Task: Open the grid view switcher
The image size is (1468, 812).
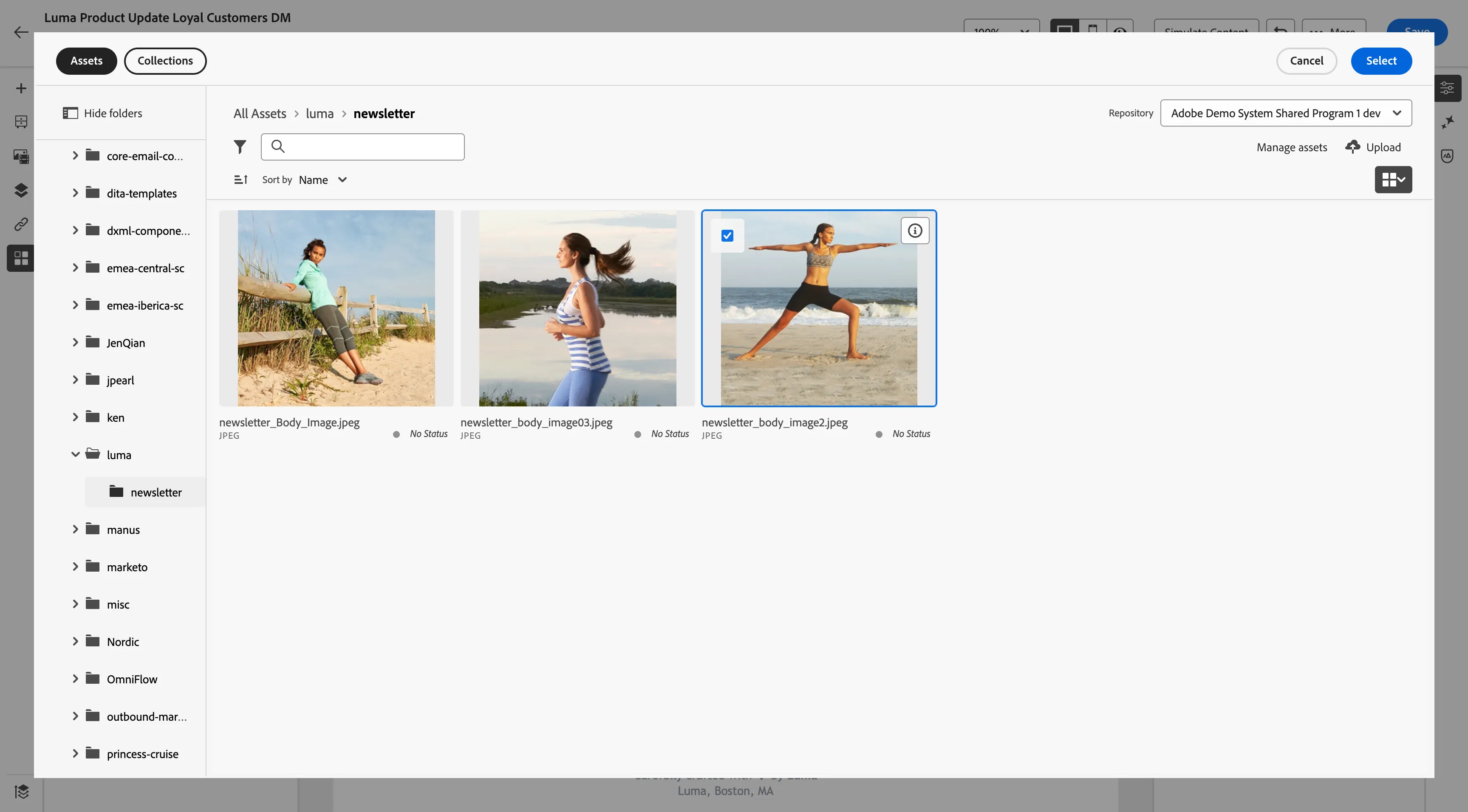Action: point(1393,180)
